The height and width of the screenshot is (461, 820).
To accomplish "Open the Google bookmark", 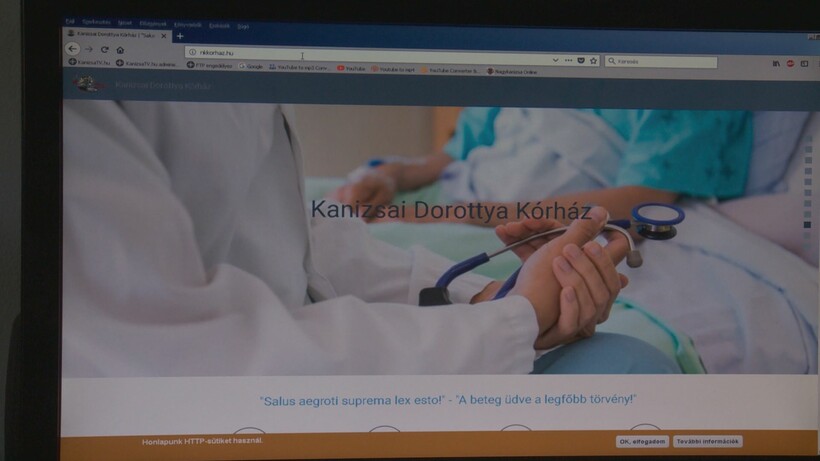I will 250,66.
